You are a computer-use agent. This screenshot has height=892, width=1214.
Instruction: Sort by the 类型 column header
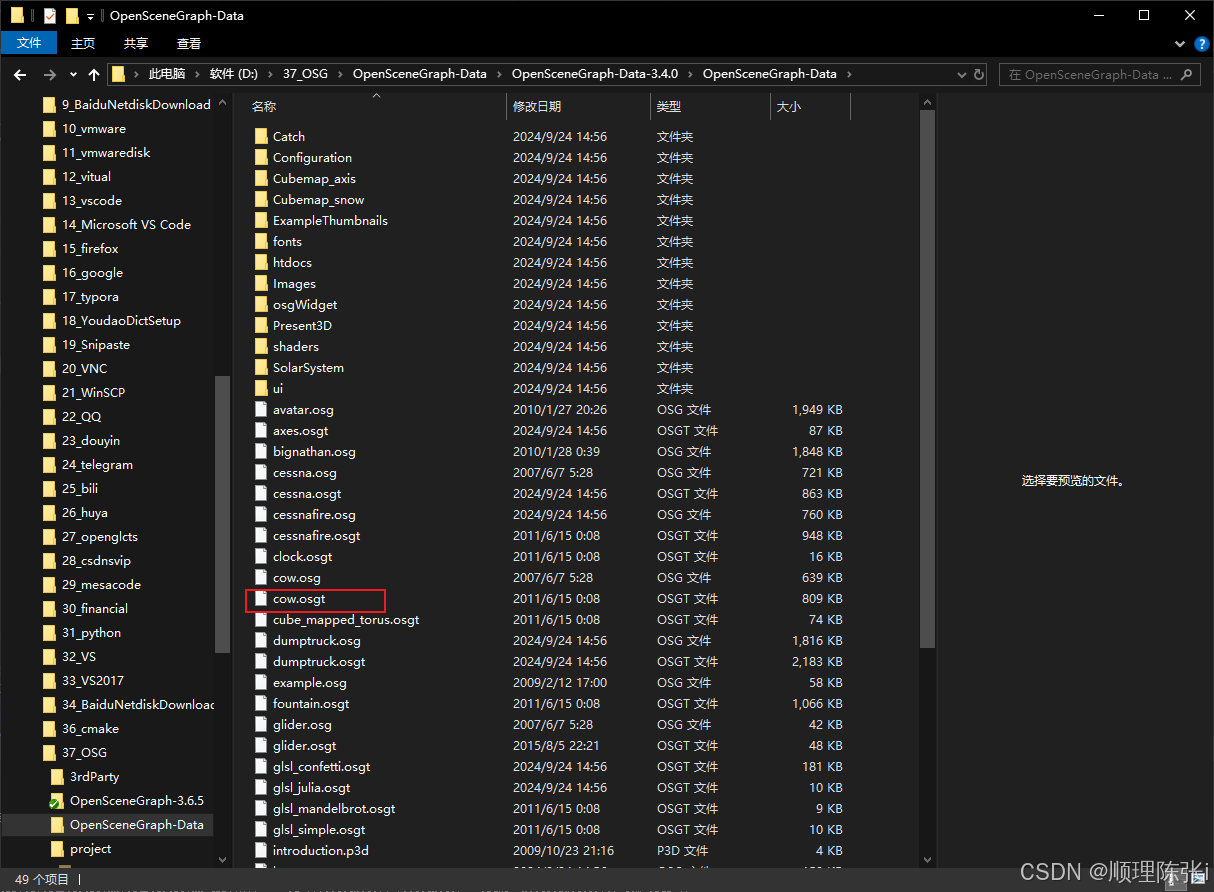669,106
